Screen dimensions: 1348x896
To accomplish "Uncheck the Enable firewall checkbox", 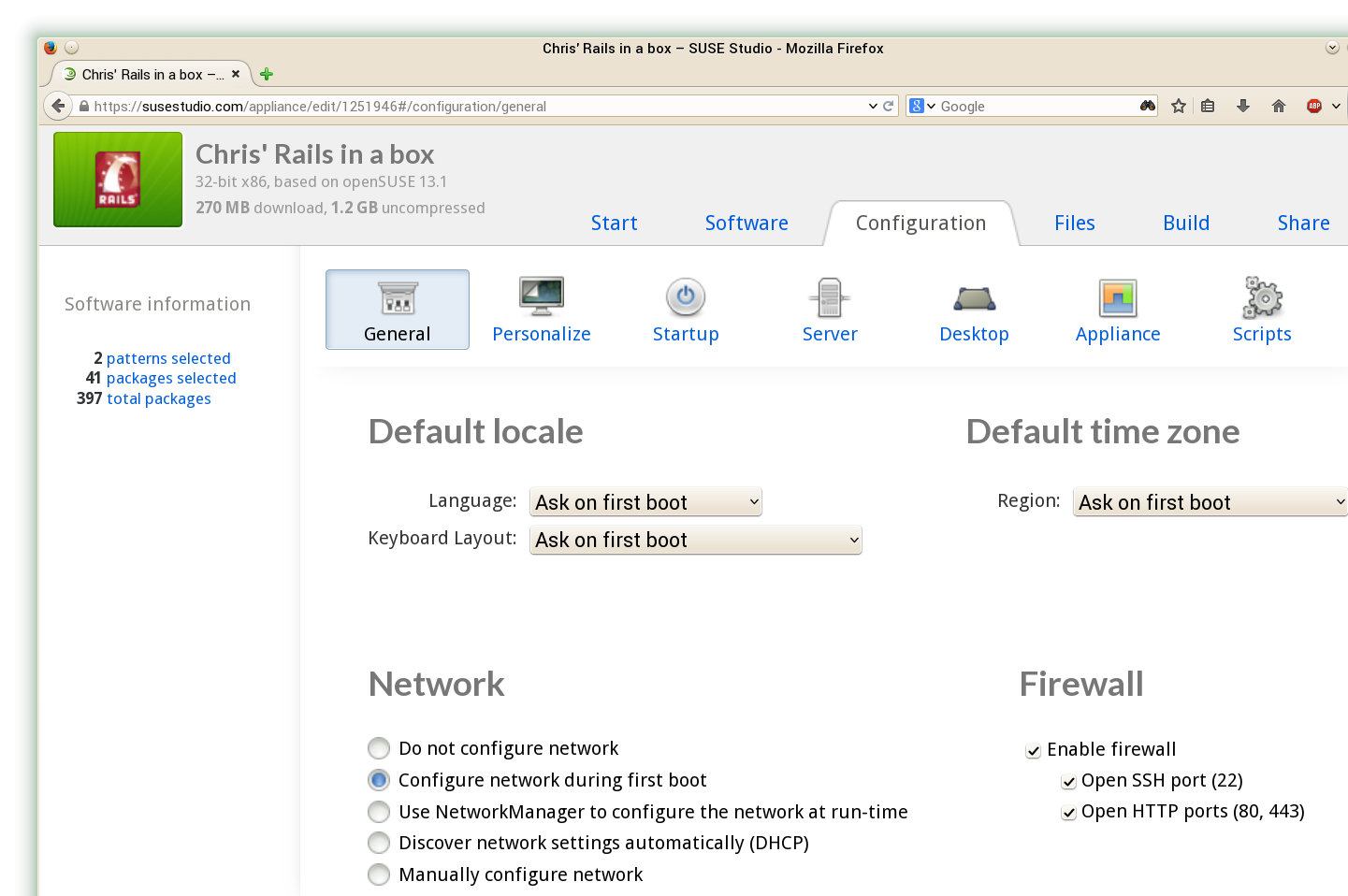I will 1034,750.
